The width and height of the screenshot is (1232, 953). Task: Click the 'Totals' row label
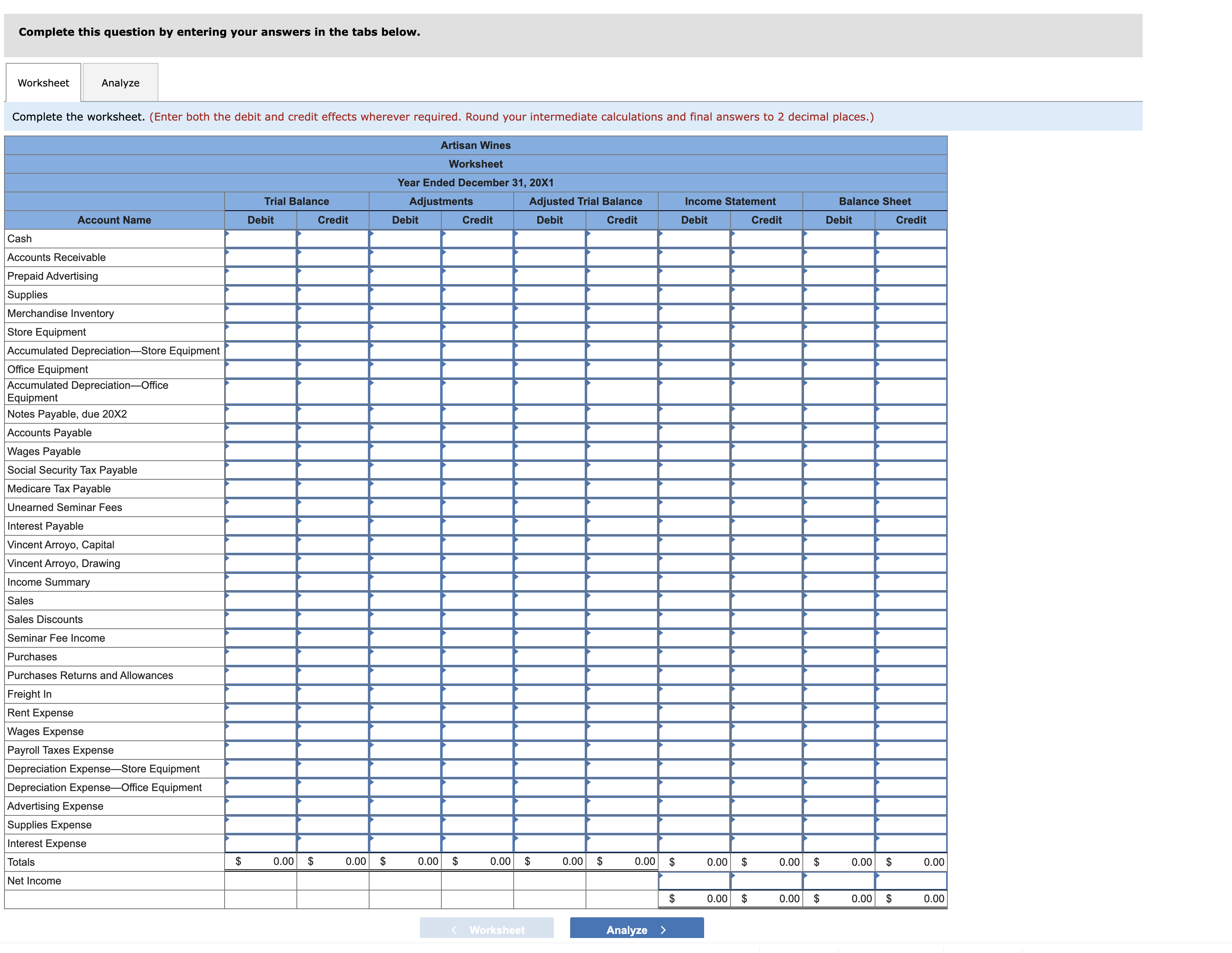tap(21, 862)
